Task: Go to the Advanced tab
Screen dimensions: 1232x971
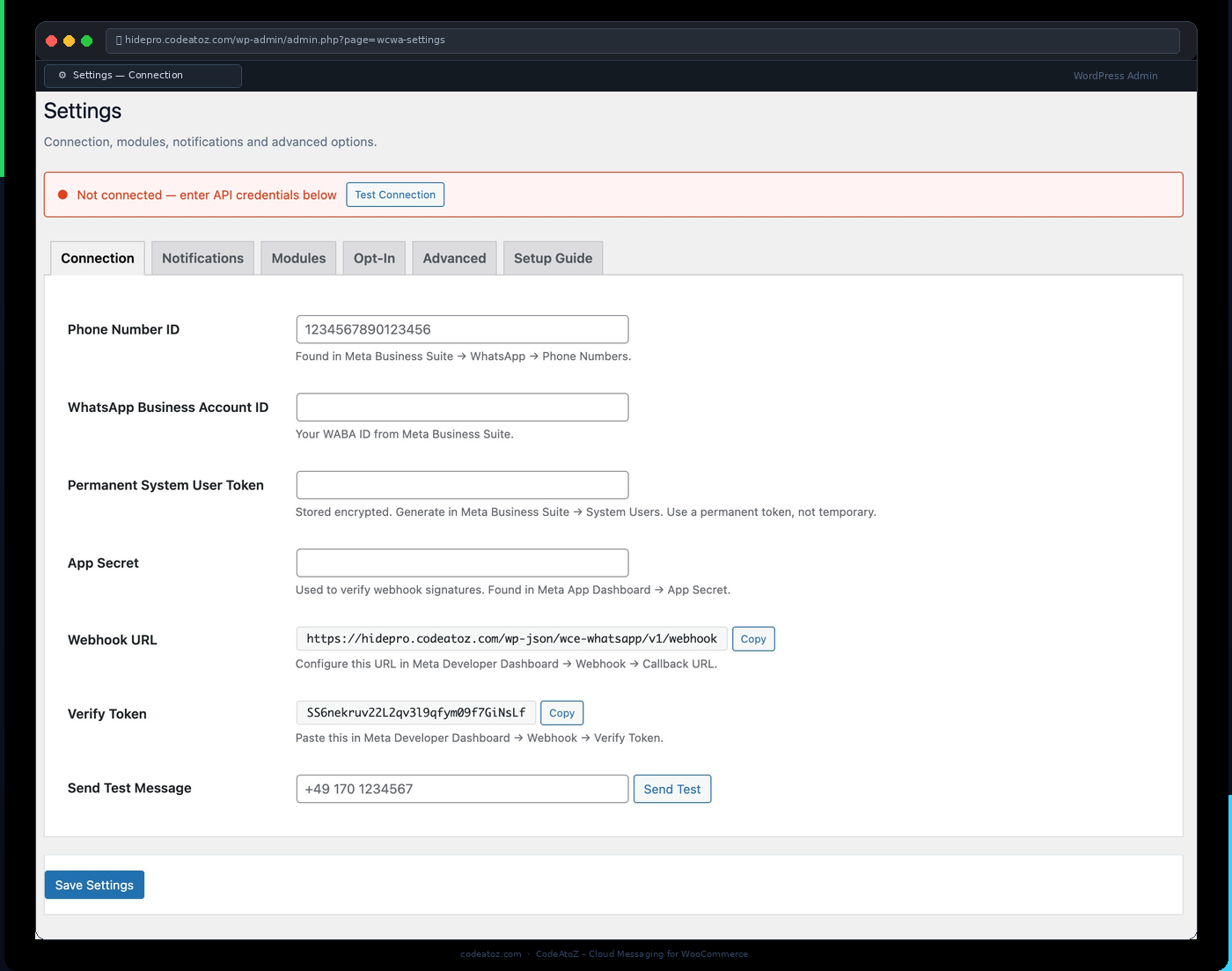Action: pyautogui.click(x=454, y=258)
